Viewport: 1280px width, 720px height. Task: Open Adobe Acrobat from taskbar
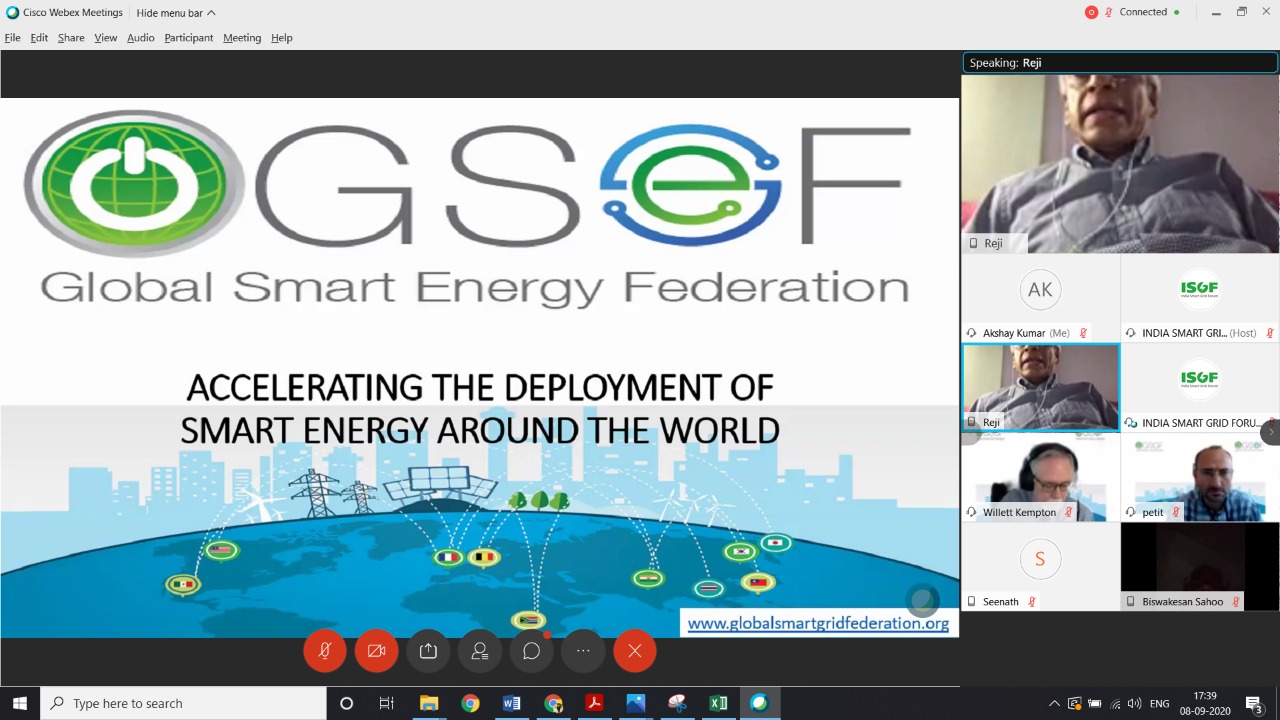594,703
